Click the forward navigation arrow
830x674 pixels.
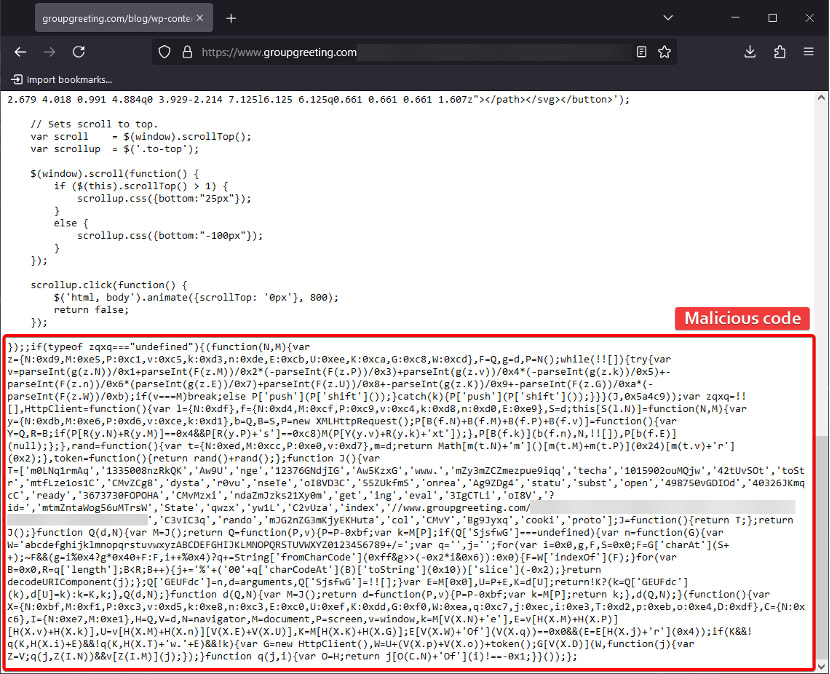click(x=49, y=52)
